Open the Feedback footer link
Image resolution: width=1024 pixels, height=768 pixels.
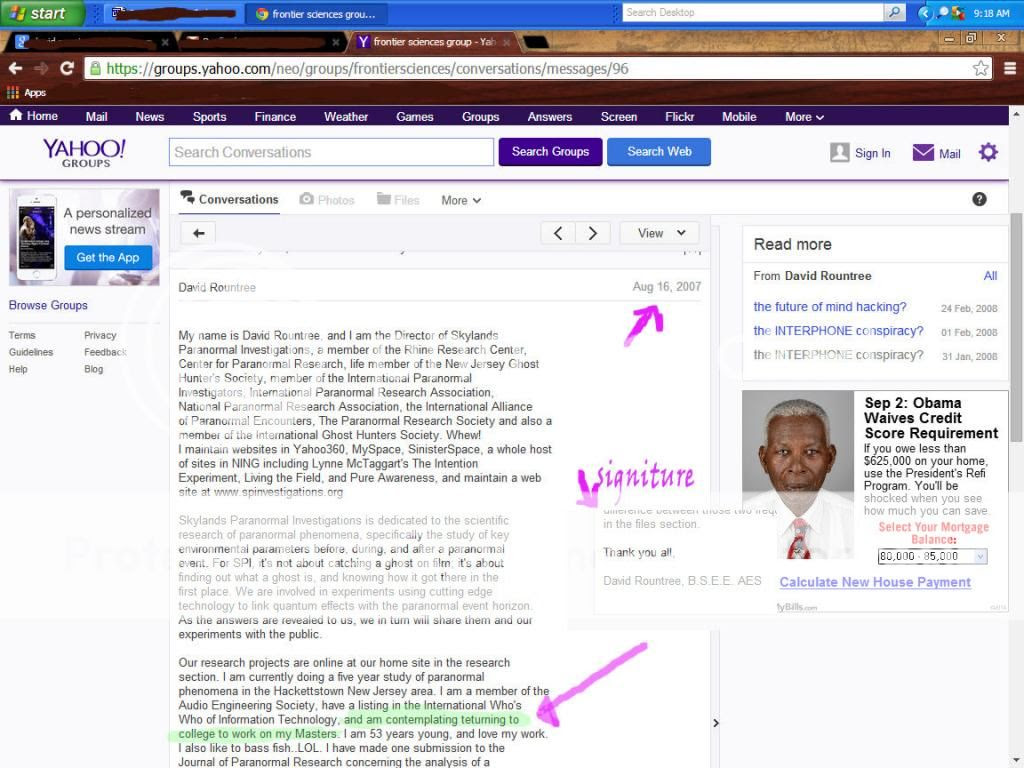(105, 352)
